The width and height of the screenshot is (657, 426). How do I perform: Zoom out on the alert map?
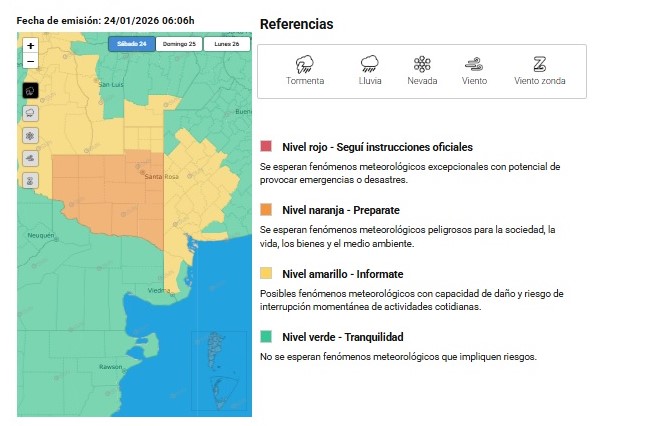[30, 61]
